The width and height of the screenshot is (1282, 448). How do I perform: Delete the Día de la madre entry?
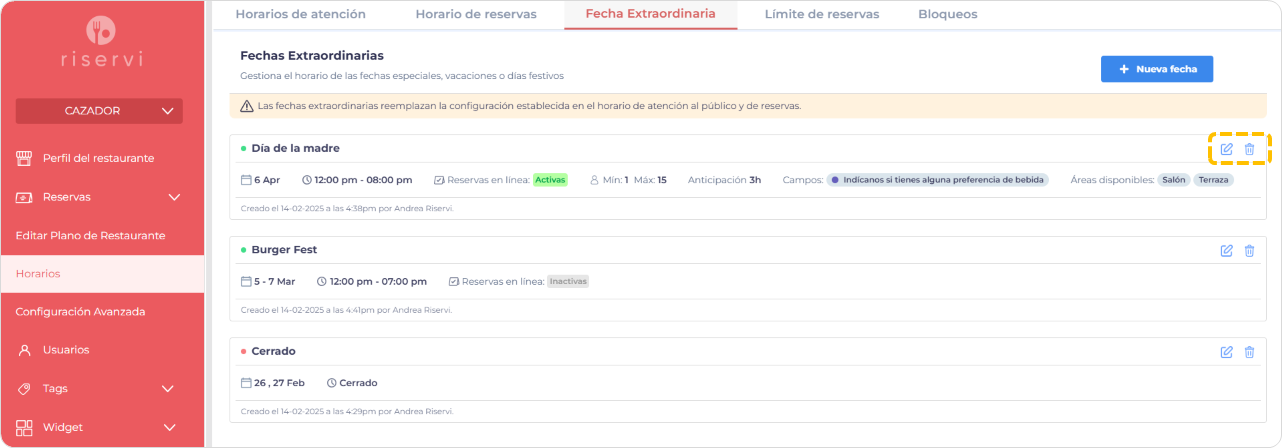(x=1249, y=149)
